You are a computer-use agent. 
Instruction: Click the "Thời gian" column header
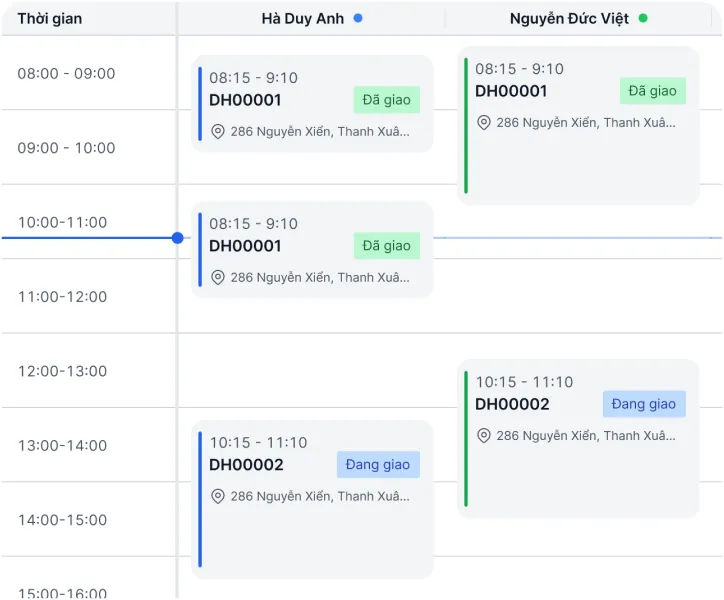[50, 19]
